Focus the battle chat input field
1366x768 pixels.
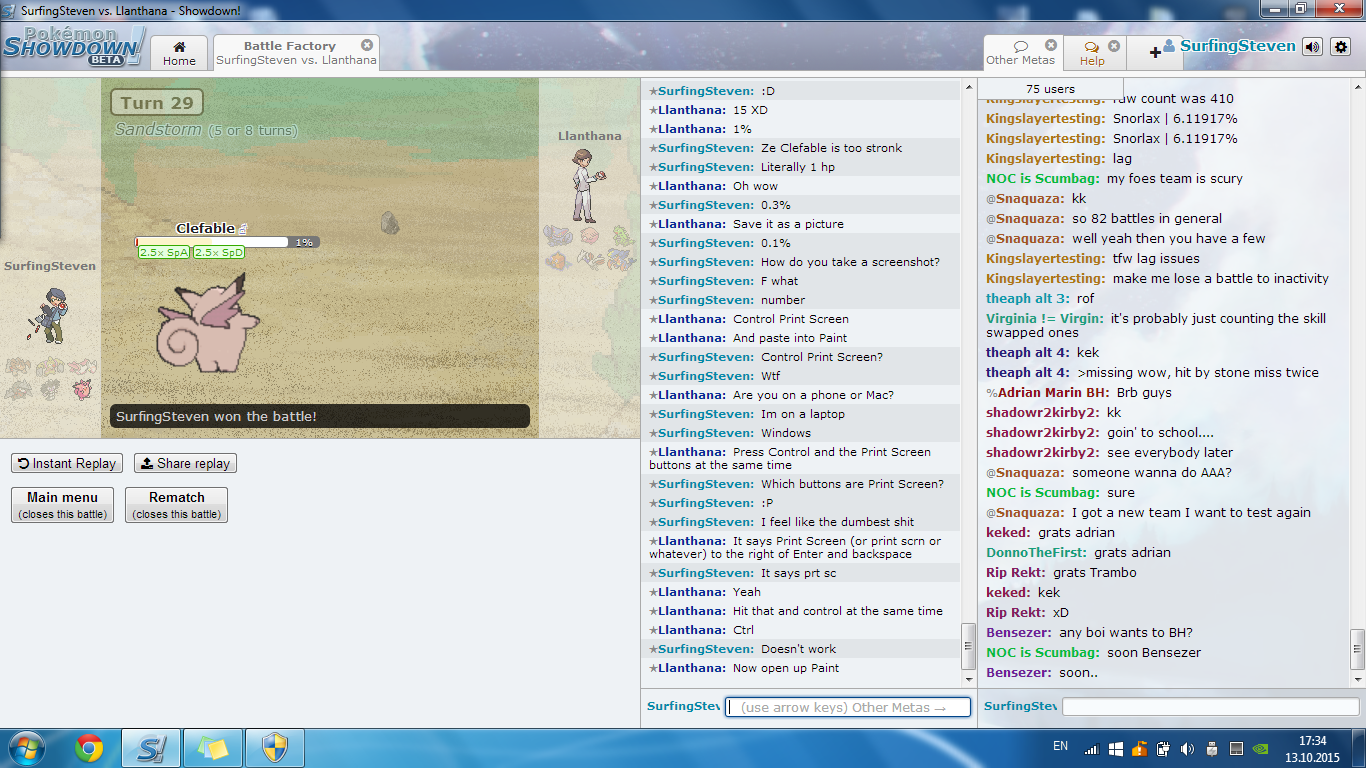click(848, 707)
